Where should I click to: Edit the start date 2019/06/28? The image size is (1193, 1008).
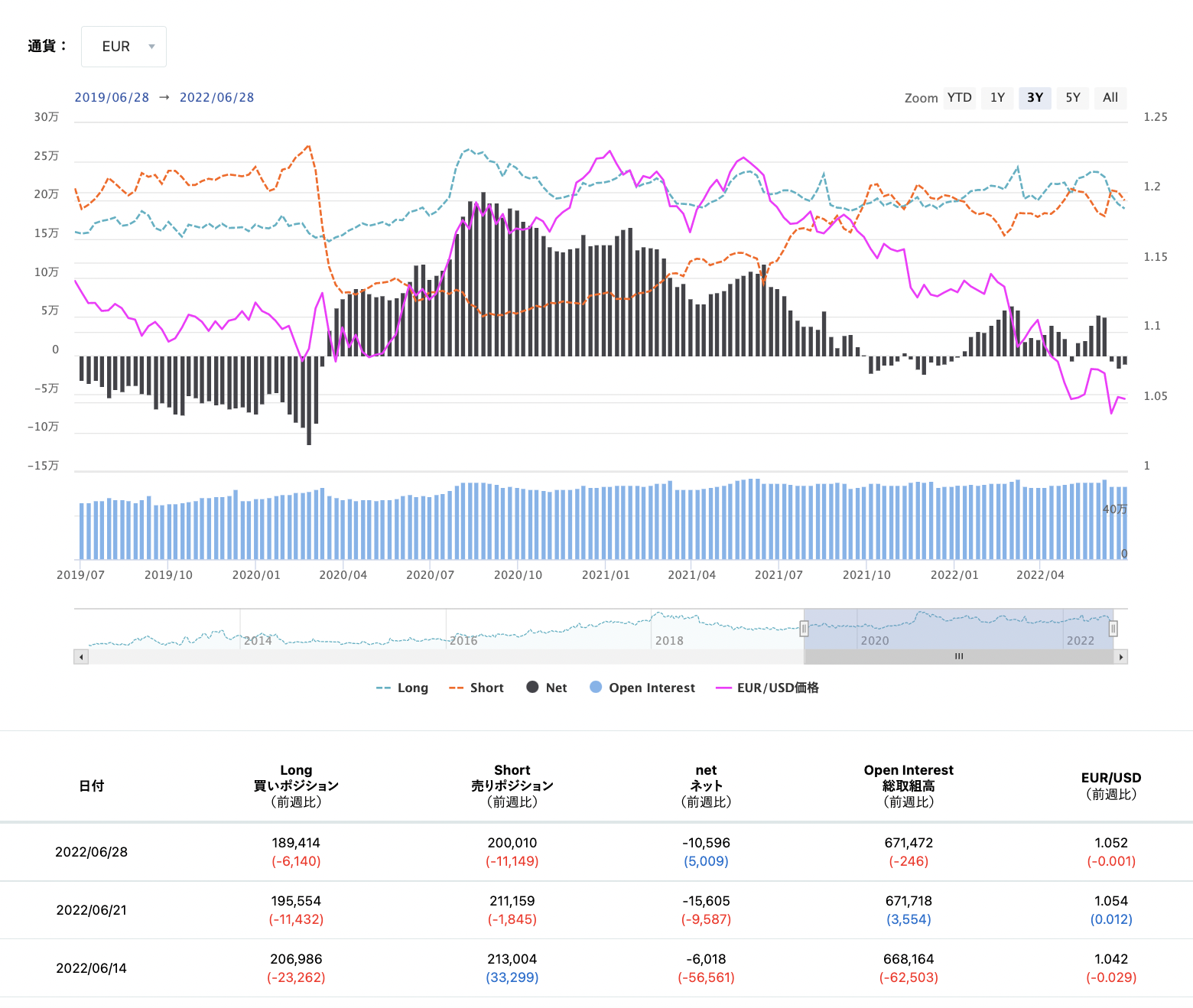pos(112,98)
